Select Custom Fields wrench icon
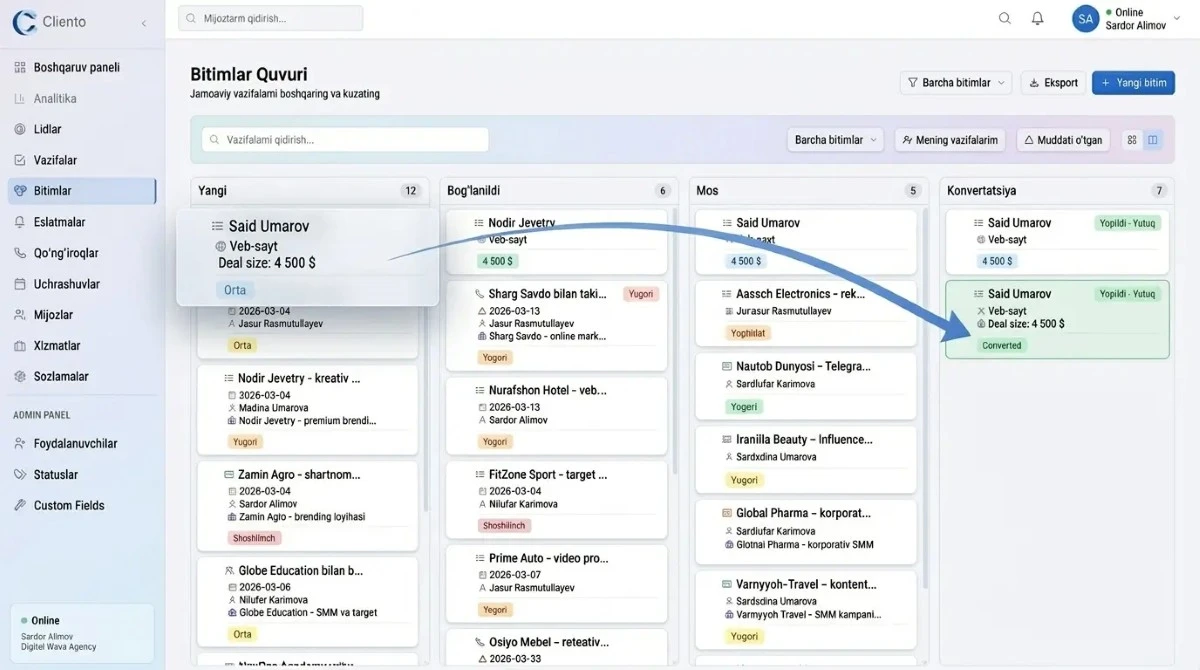The width and height of the screenshot is (1200, 670). pyautogui.click(x=20, y=505)
